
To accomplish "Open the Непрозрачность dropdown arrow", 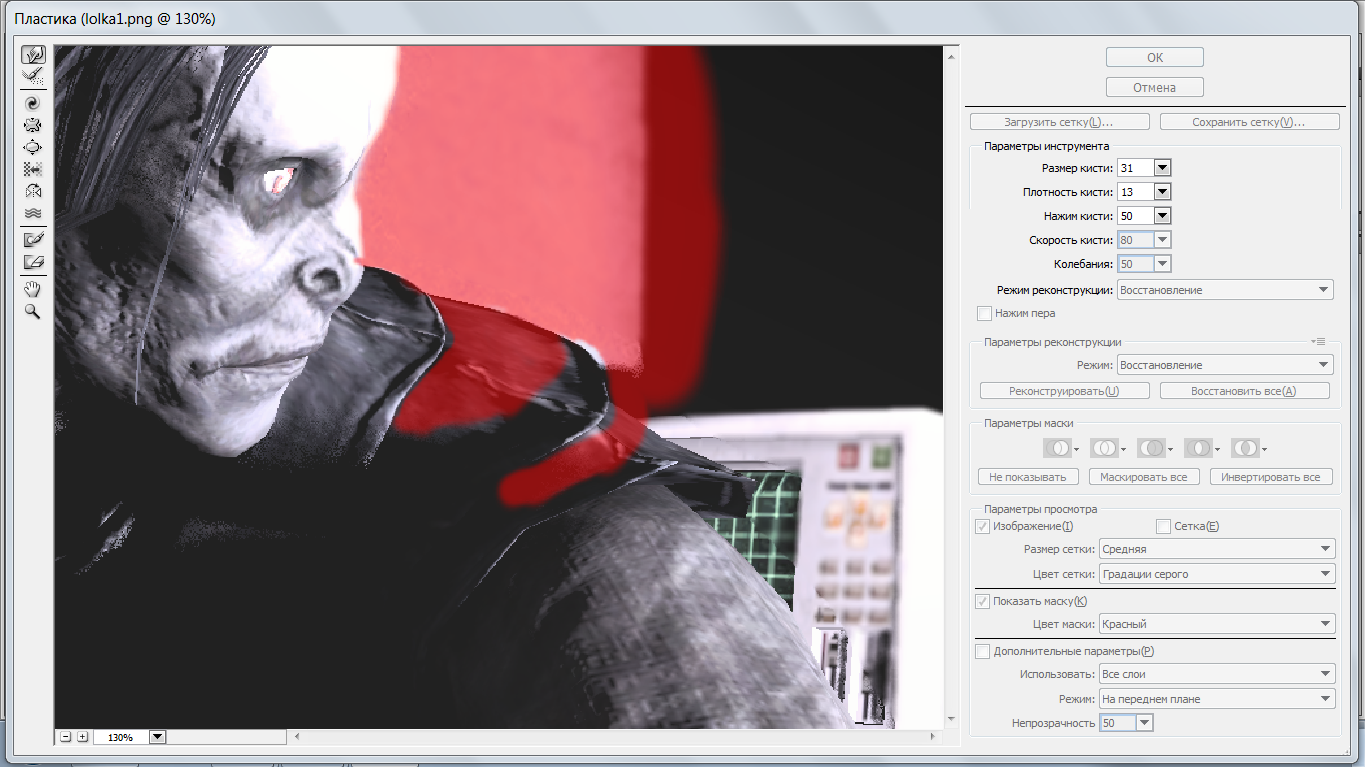I will 1145,722.
